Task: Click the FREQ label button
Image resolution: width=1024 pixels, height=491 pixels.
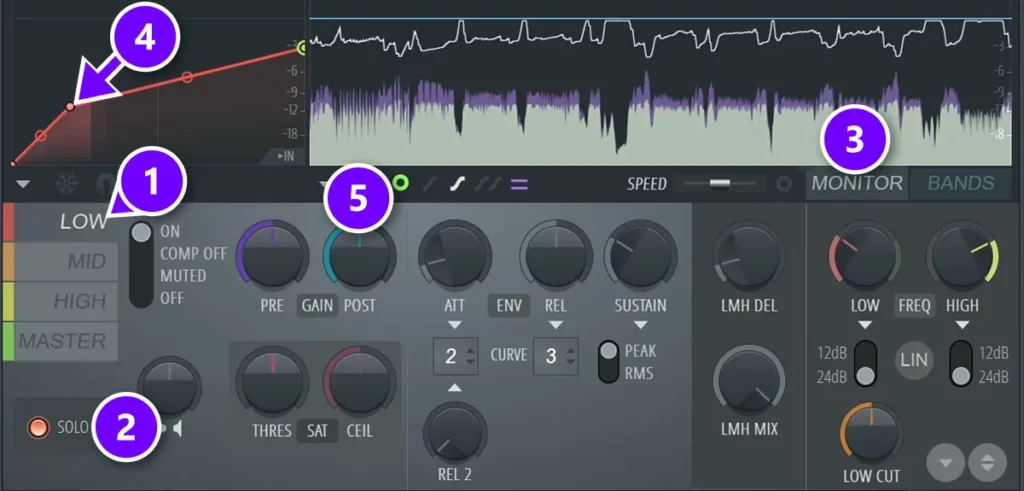Action: (914, 305)
